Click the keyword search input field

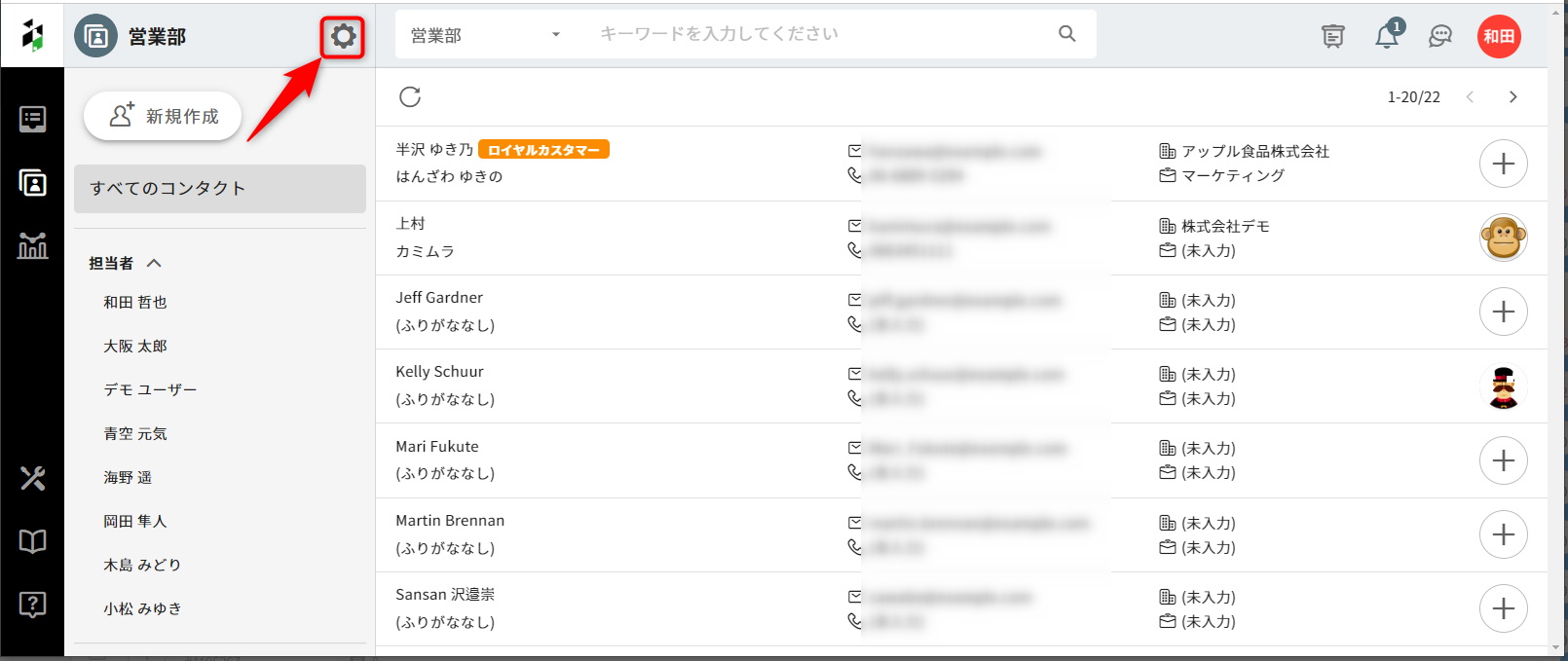[818, 34]
